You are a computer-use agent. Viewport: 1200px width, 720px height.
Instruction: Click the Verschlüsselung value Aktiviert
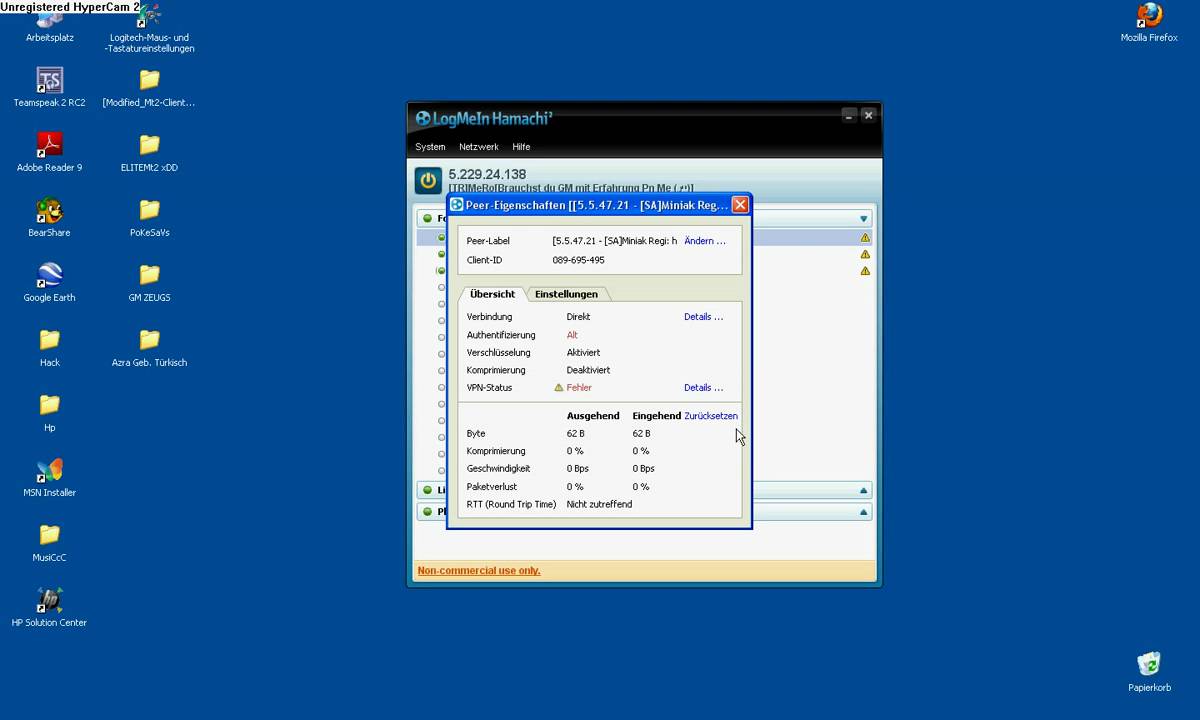point(583,353)
